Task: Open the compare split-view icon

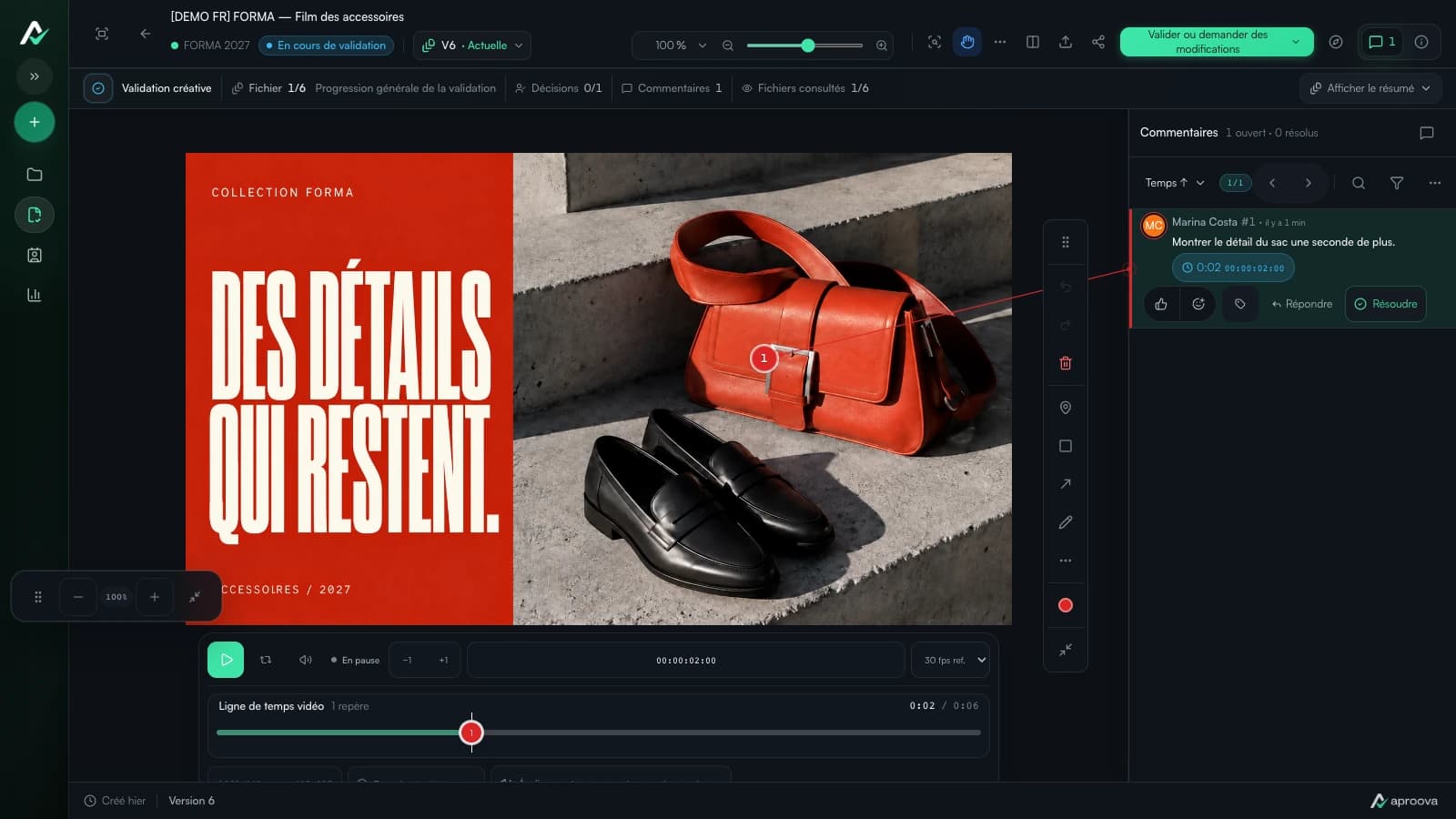Action: [x=1033, y=42]
